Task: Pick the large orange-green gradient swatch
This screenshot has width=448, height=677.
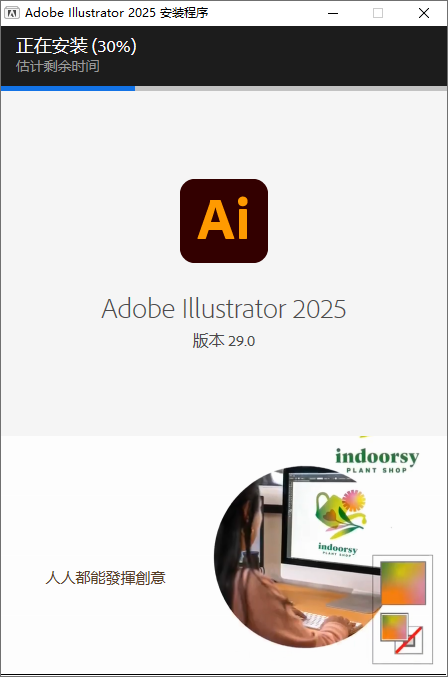Action: click(x=403, y=582)
